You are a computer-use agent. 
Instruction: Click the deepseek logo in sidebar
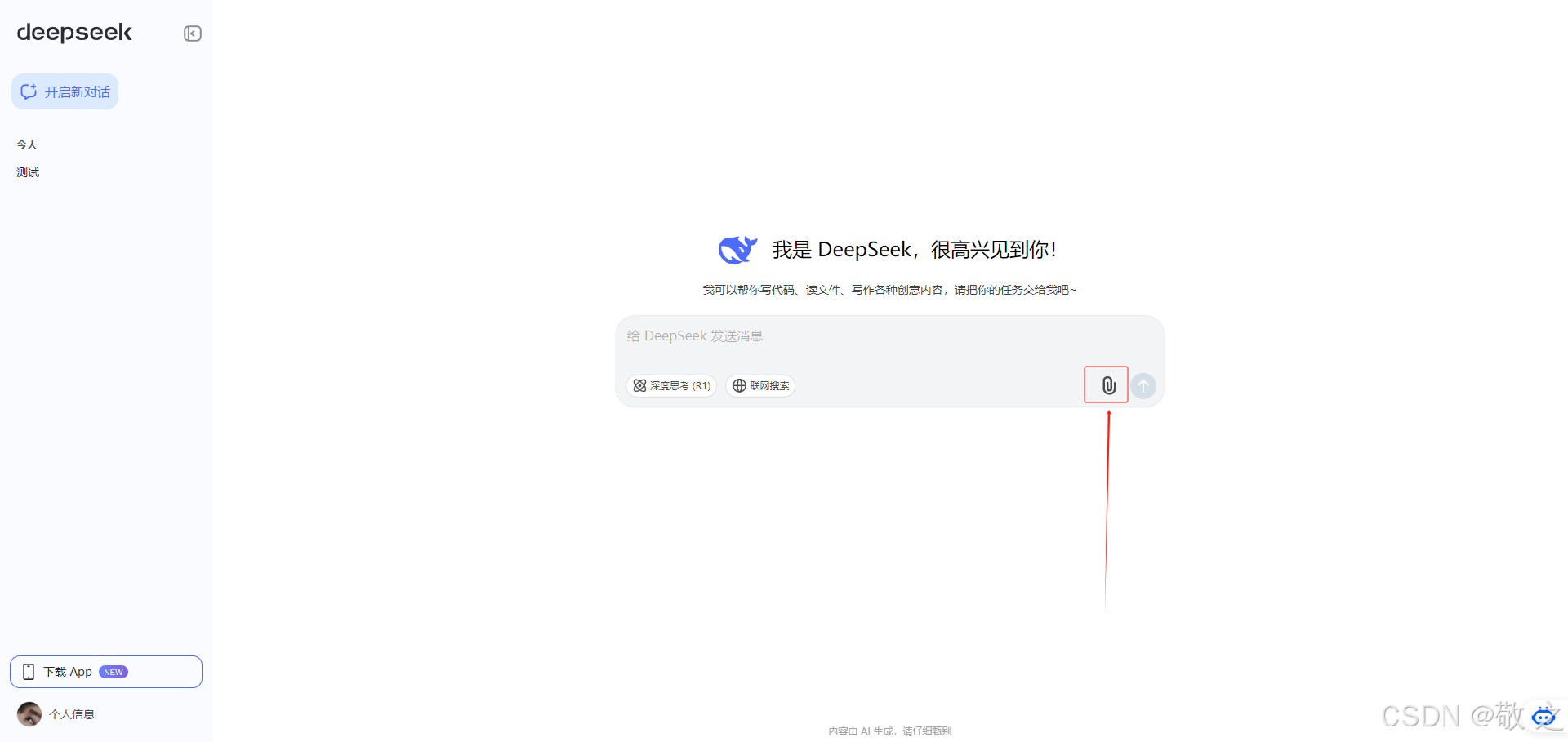(74, 33)
